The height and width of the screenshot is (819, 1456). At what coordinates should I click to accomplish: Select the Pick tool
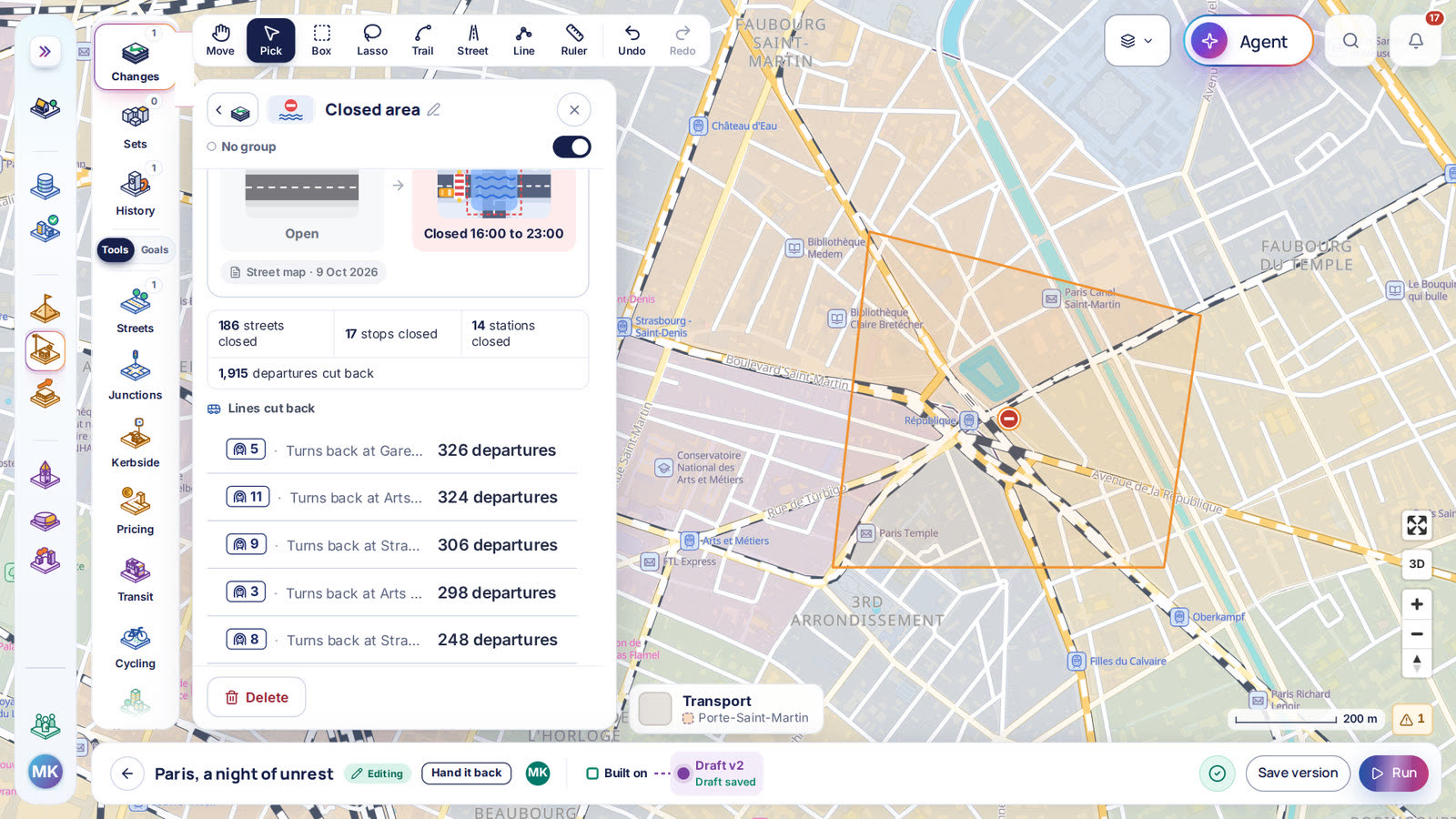click(x=271, y=41)
